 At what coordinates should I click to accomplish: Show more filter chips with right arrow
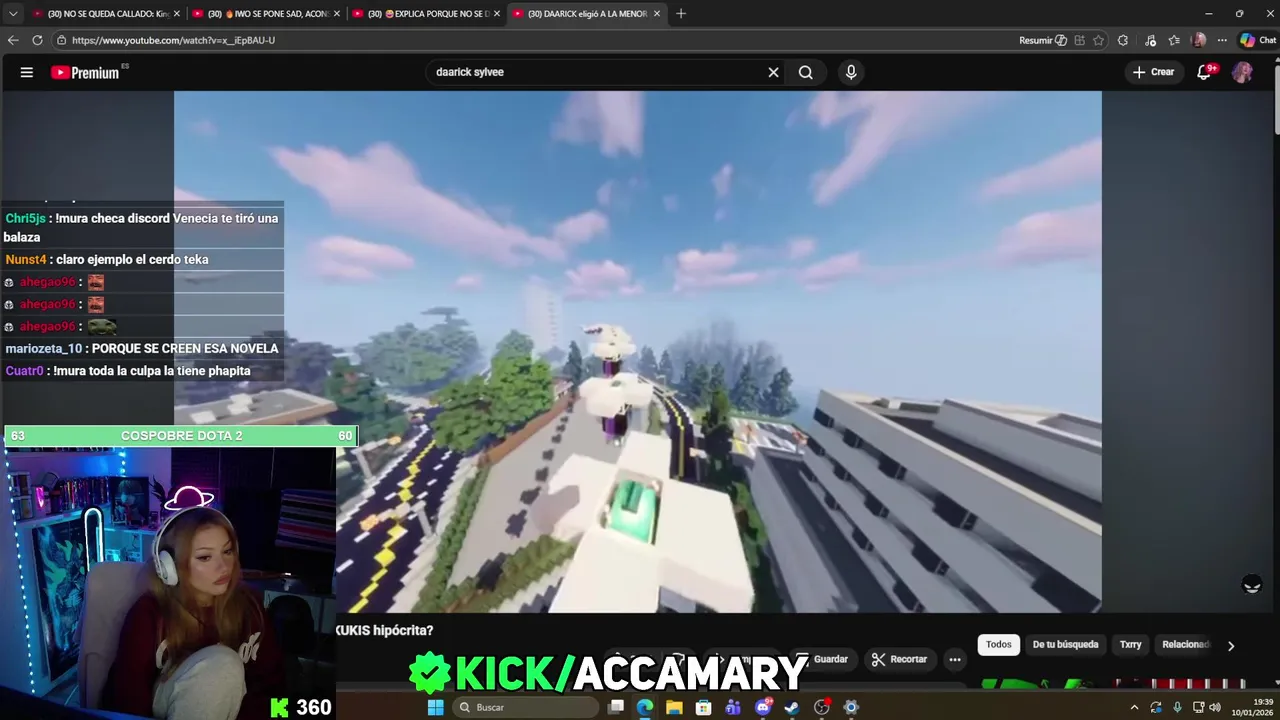coord(1231,646)
